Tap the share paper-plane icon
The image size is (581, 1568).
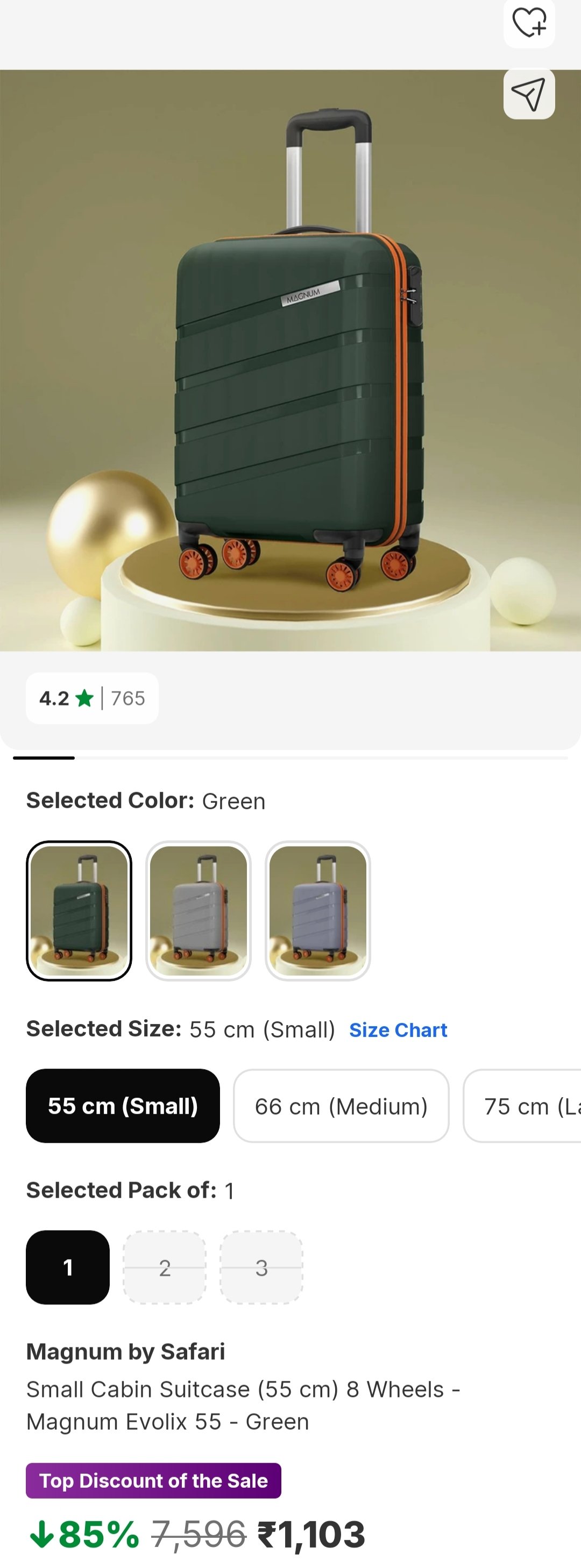coord(529,94)
